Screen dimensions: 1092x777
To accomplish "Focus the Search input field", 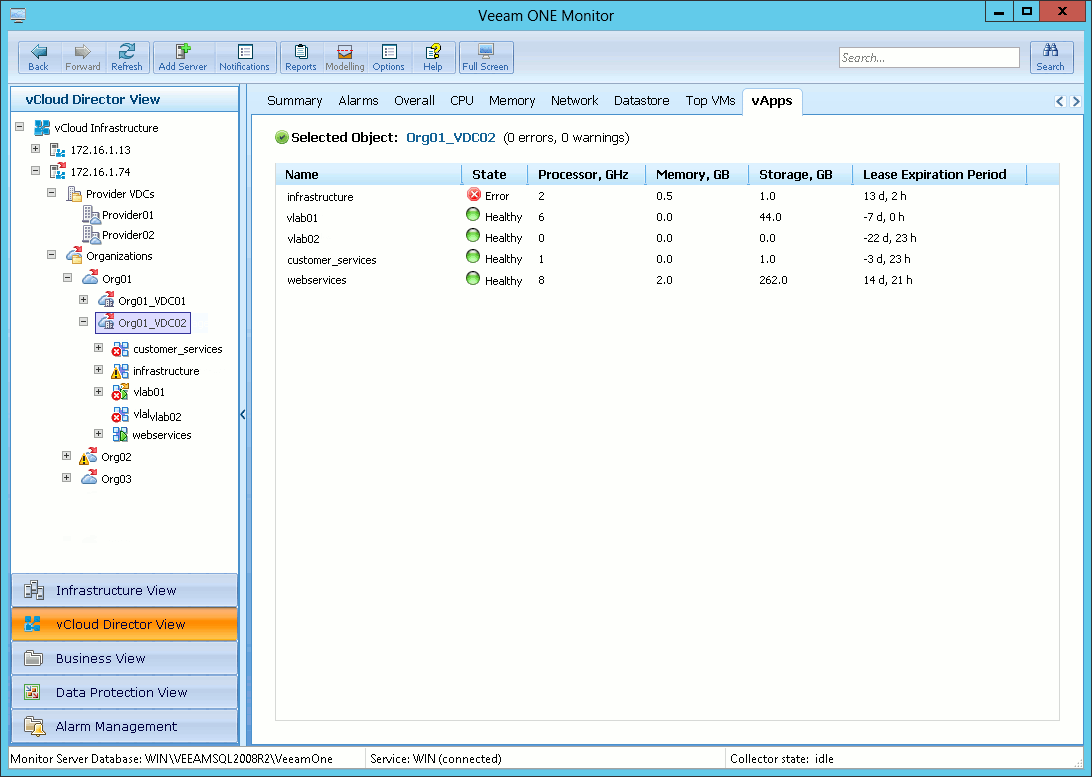I will pyautogui.click(x=929, y=58).
